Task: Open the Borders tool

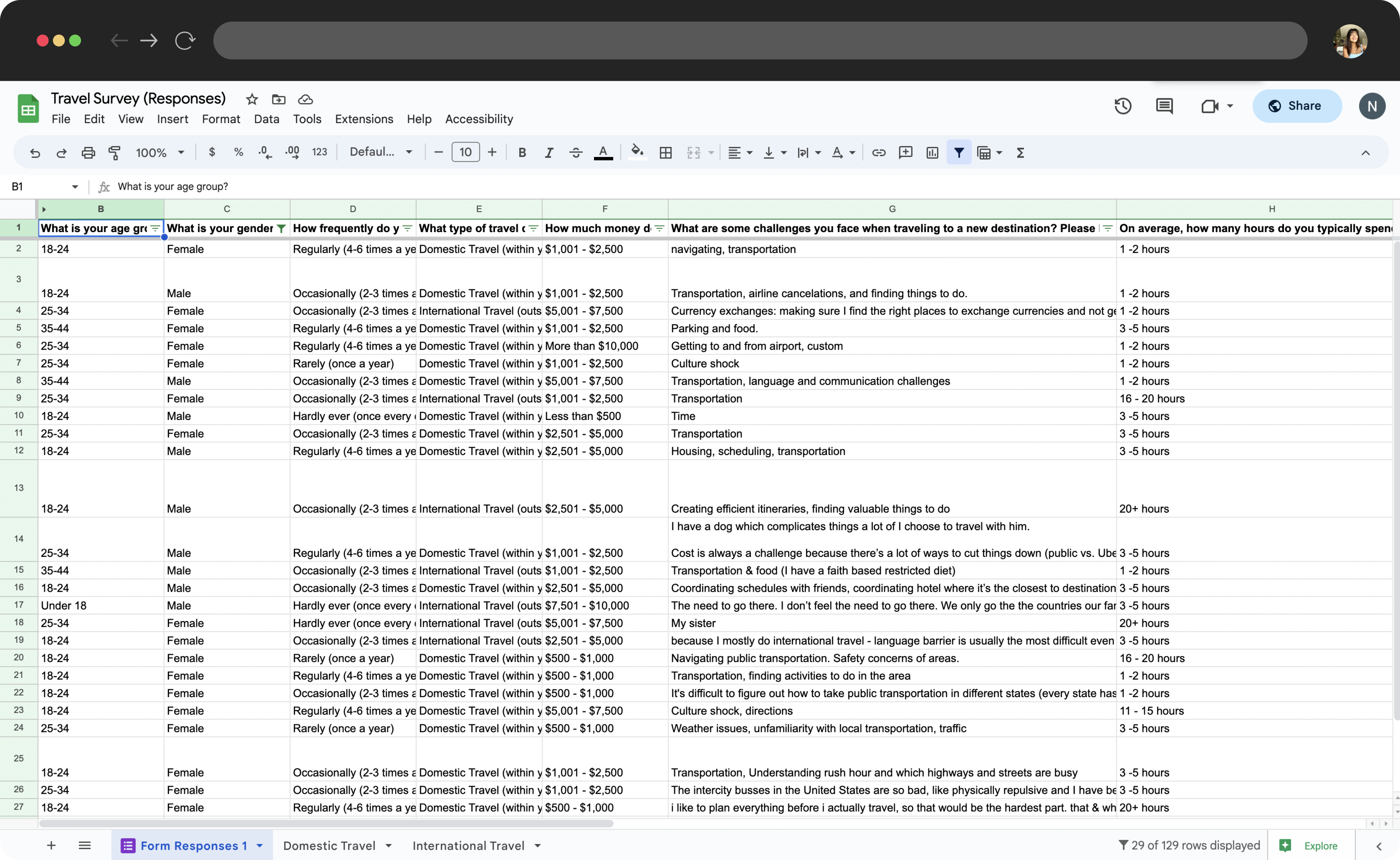Action: click(x=666, y=153)
